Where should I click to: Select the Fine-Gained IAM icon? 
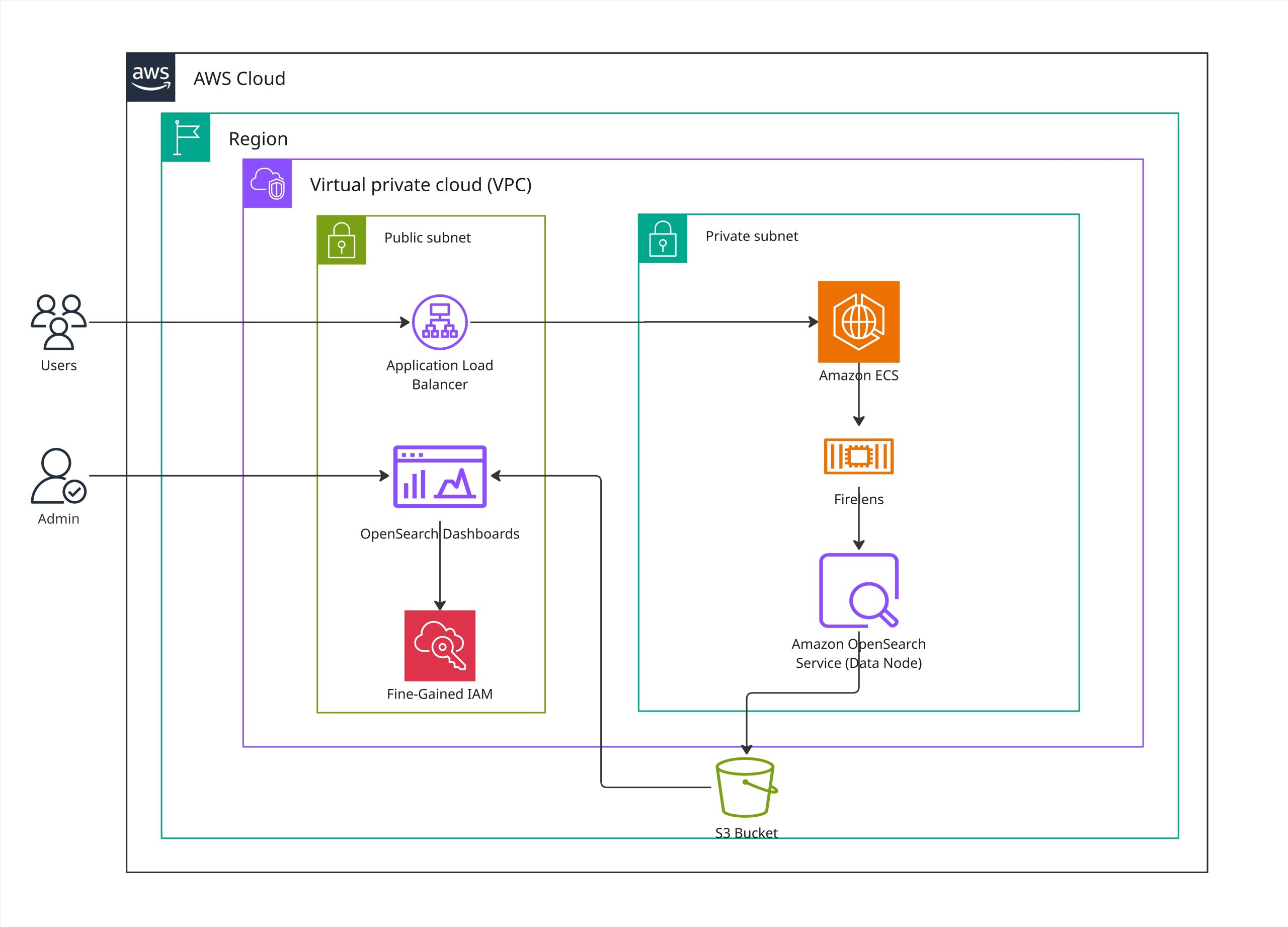point(440,645)
